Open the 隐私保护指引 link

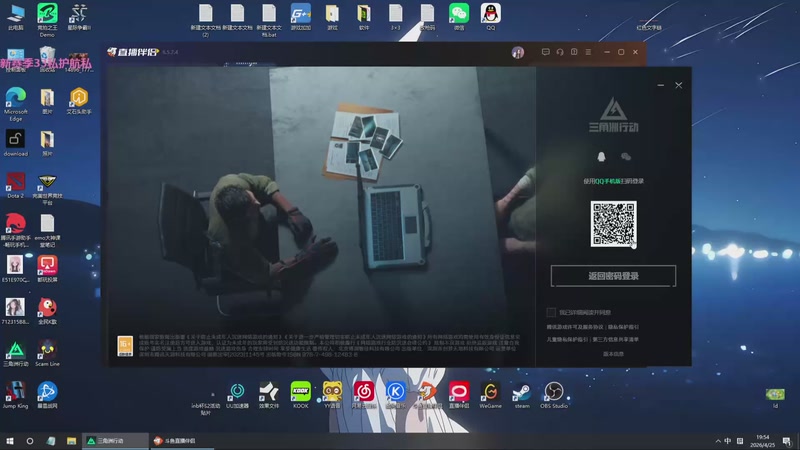point(623,327)
